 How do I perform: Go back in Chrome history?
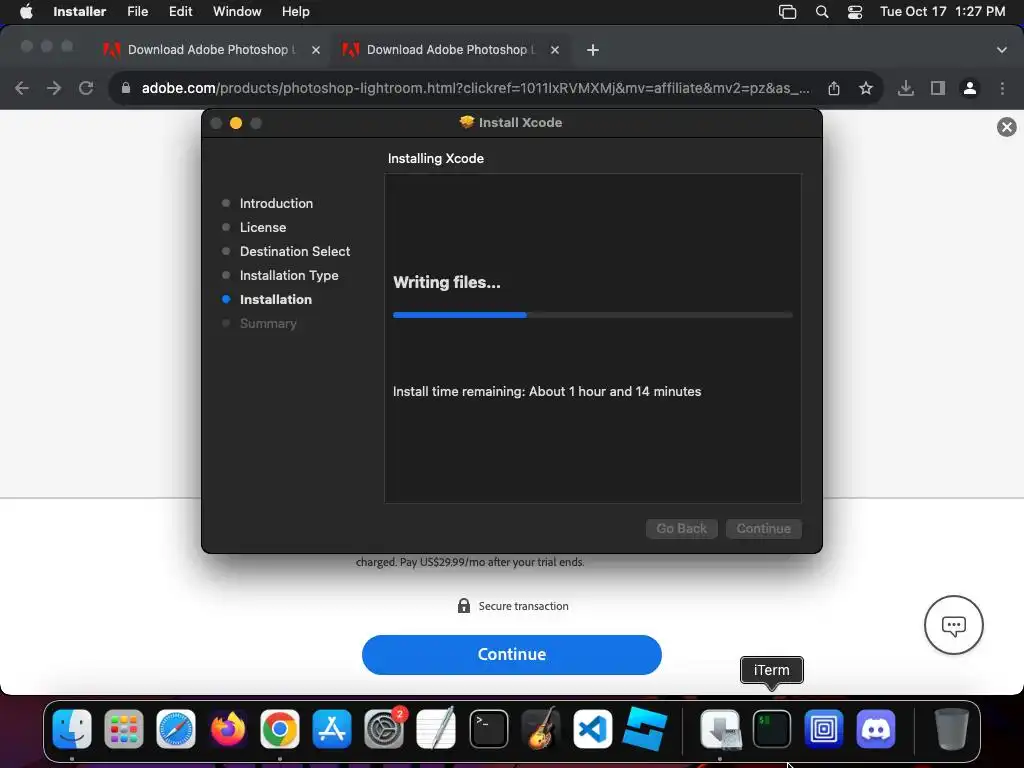(x=22, y=88)
